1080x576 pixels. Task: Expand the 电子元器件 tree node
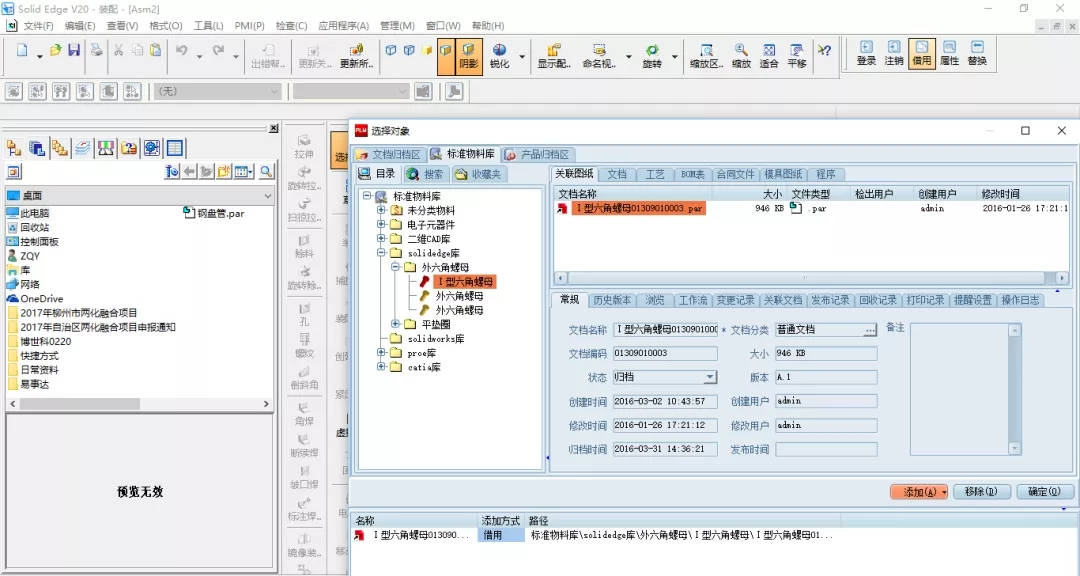pyautogui.click(x=381, y=225)
